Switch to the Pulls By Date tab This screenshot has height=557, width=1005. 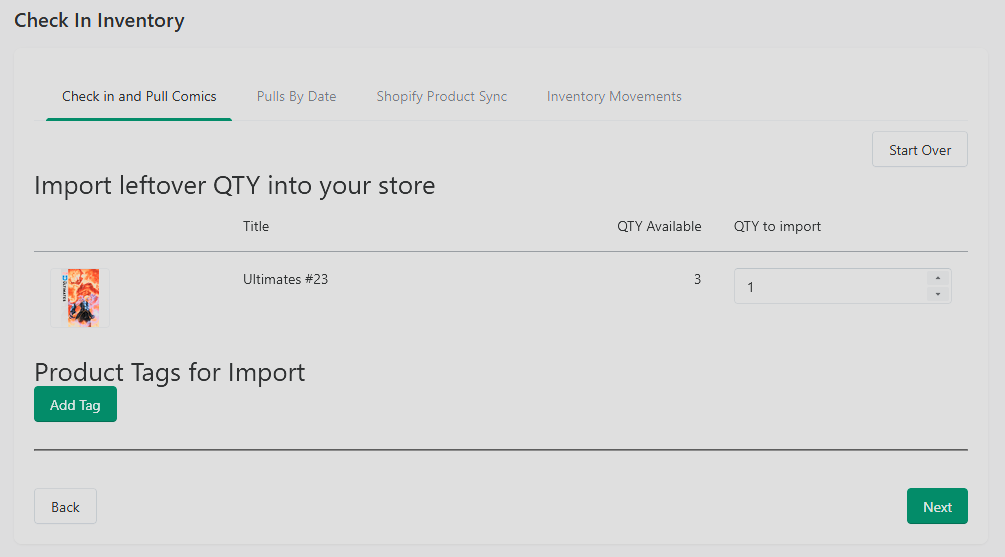pyautogui.click(x=296, y=96)
